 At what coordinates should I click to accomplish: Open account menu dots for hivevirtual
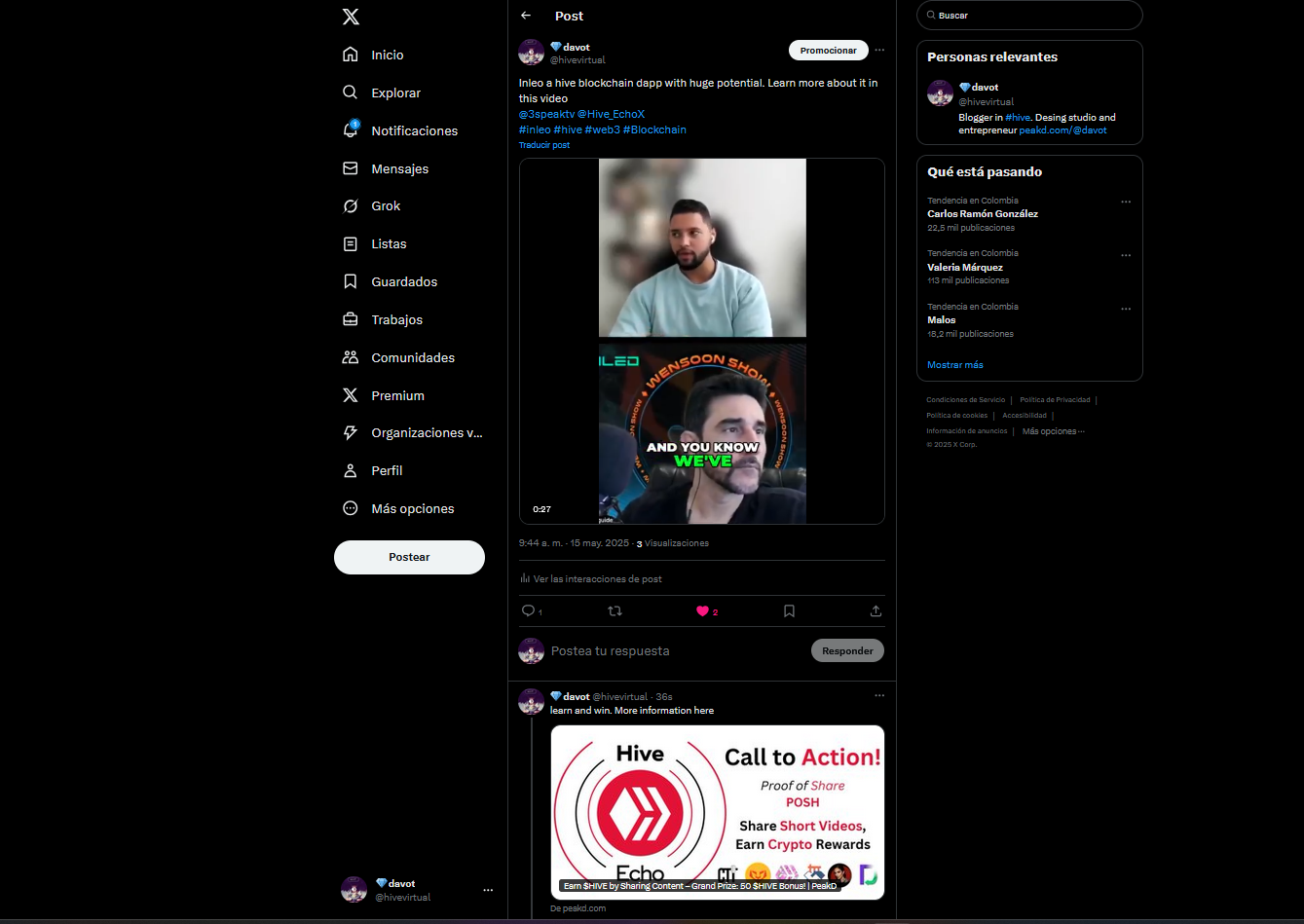coord(488,890)
